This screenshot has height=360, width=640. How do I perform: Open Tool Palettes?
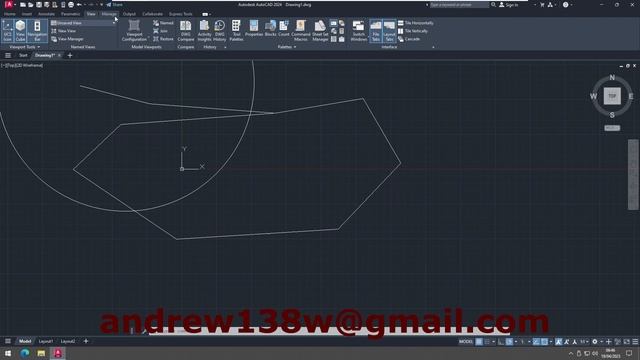coord(236,31)
